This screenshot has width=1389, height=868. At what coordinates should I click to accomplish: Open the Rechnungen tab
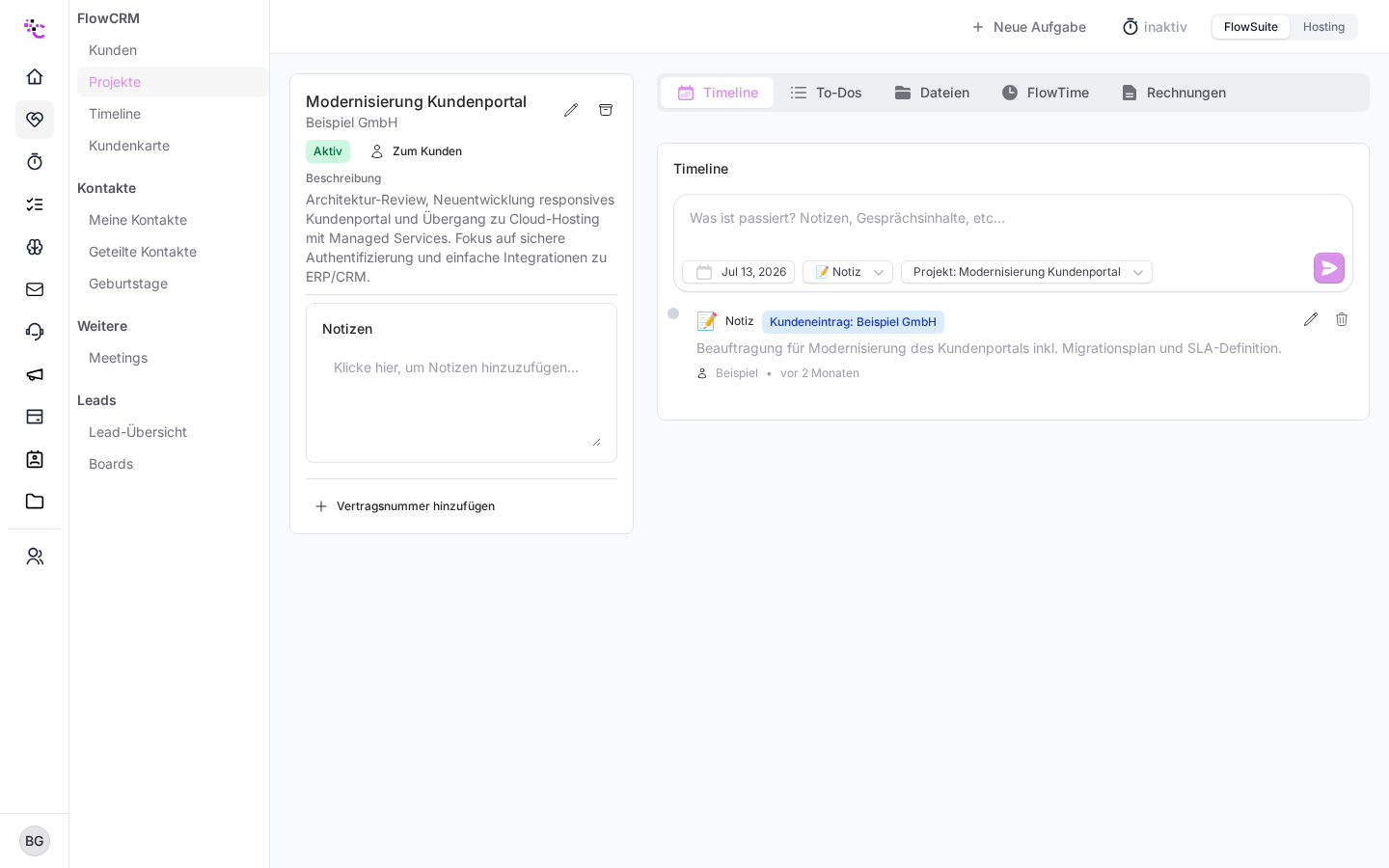coord(1174,93)
